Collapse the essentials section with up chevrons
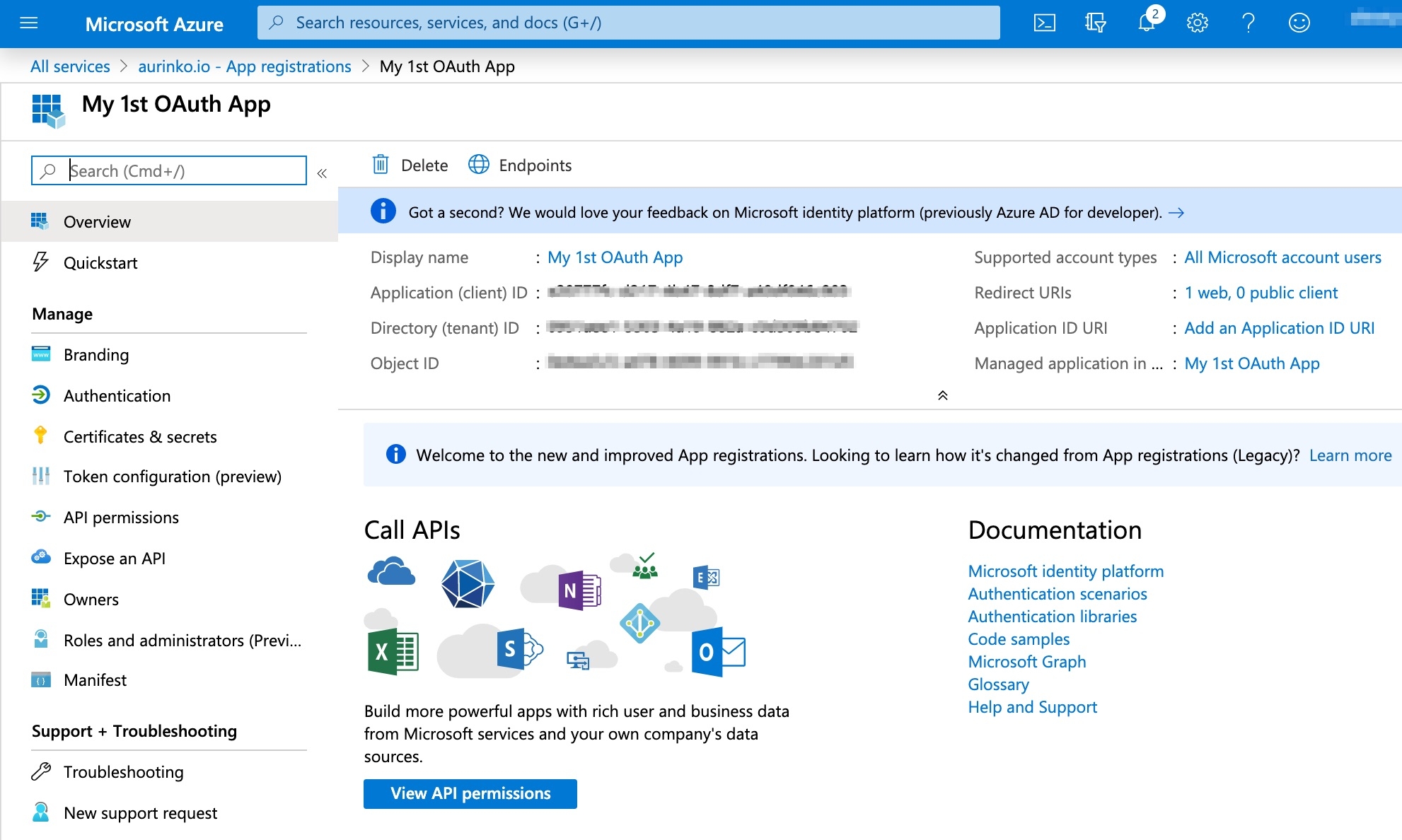The height and width of the screenshot is (840, 1402). tap(942, 395)
